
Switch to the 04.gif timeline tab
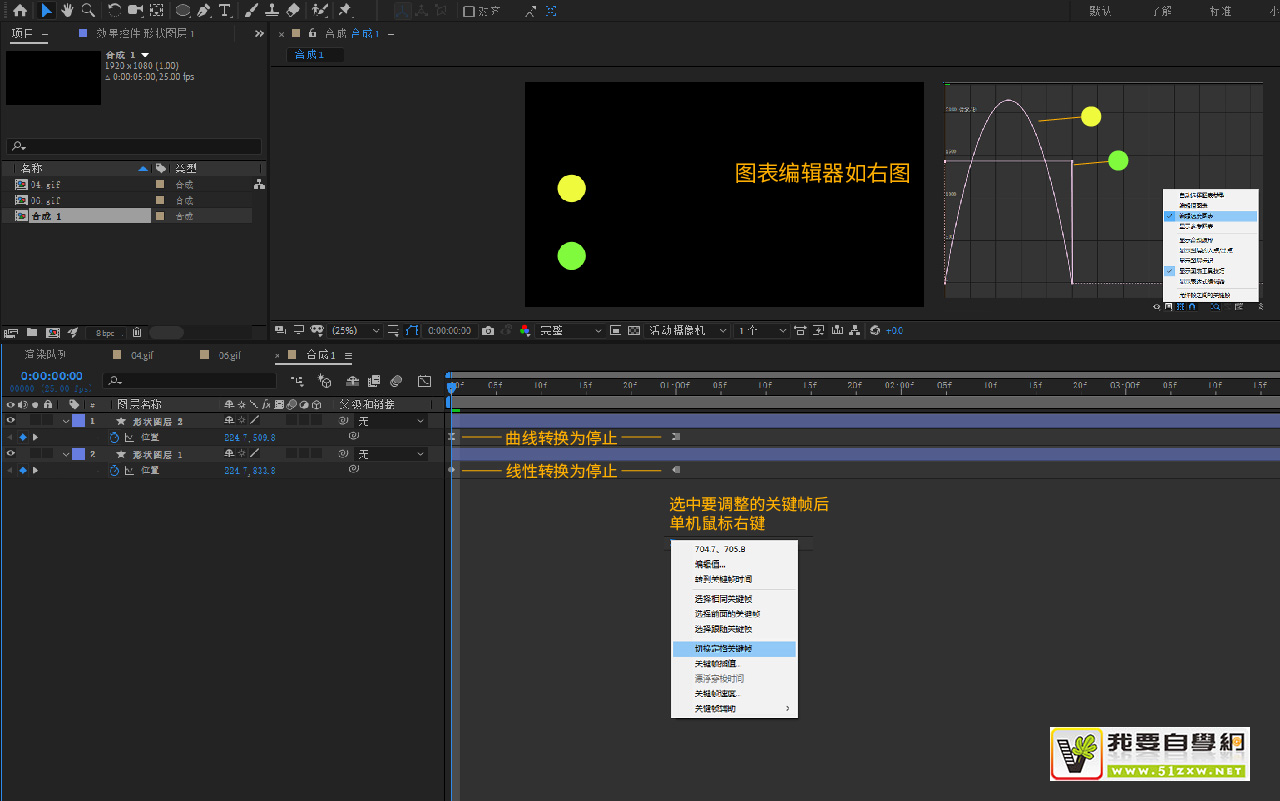click(x=141, y=355)
